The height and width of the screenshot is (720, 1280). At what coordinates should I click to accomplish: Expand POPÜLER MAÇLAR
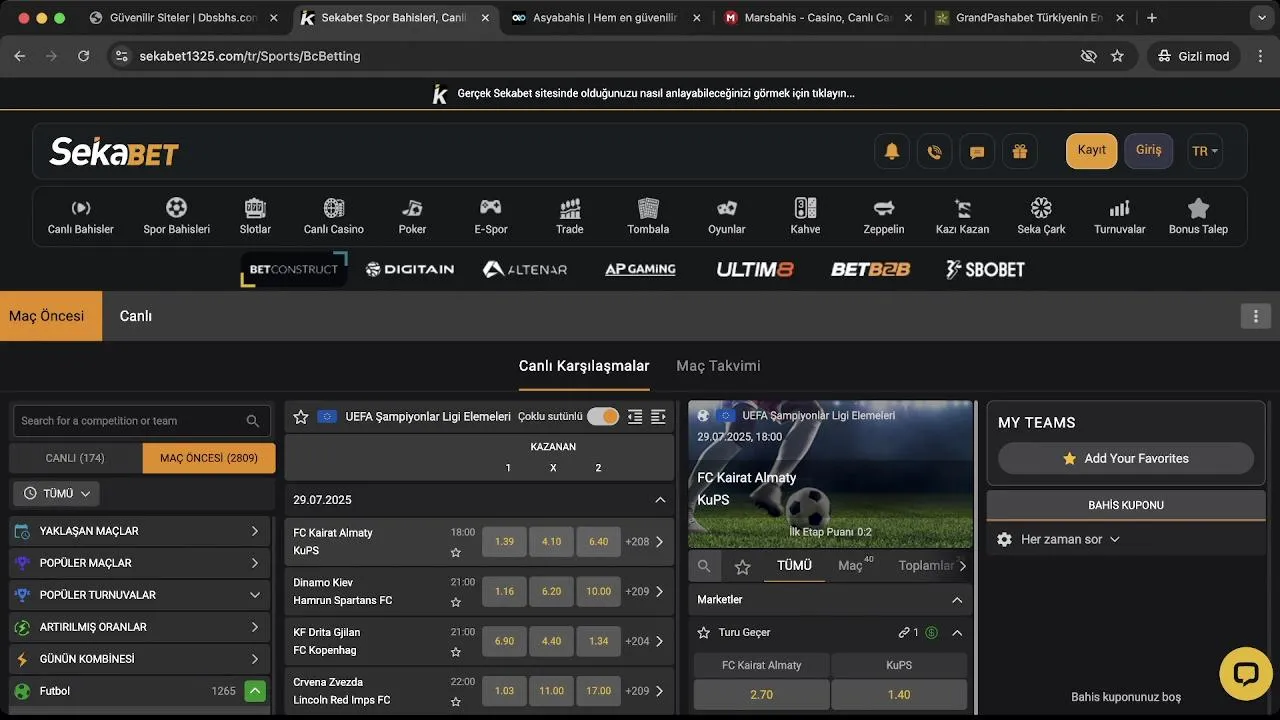140,563
